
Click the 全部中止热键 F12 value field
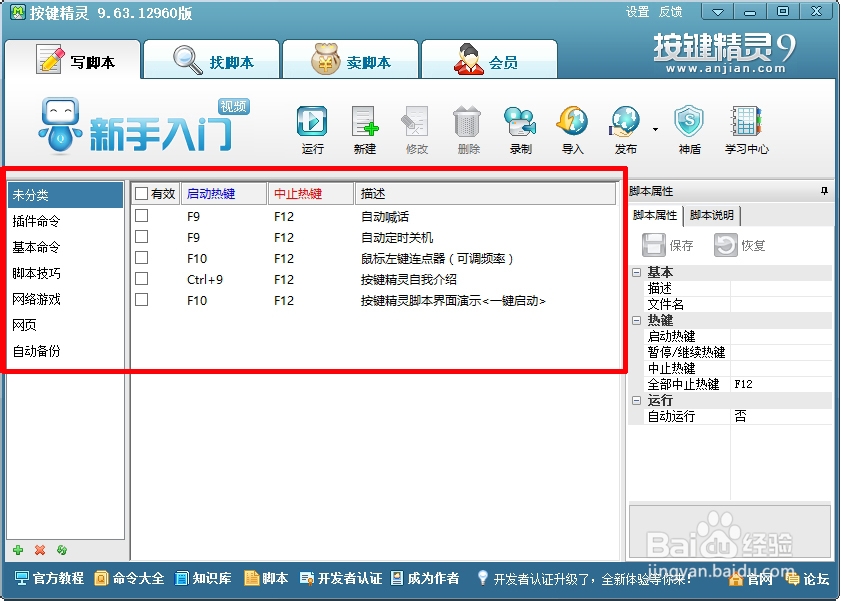(781, 384)
